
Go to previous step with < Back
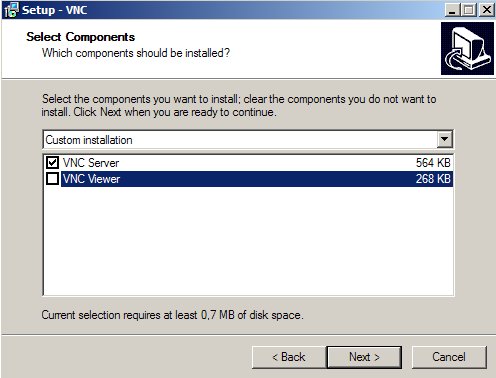point(289,357)
